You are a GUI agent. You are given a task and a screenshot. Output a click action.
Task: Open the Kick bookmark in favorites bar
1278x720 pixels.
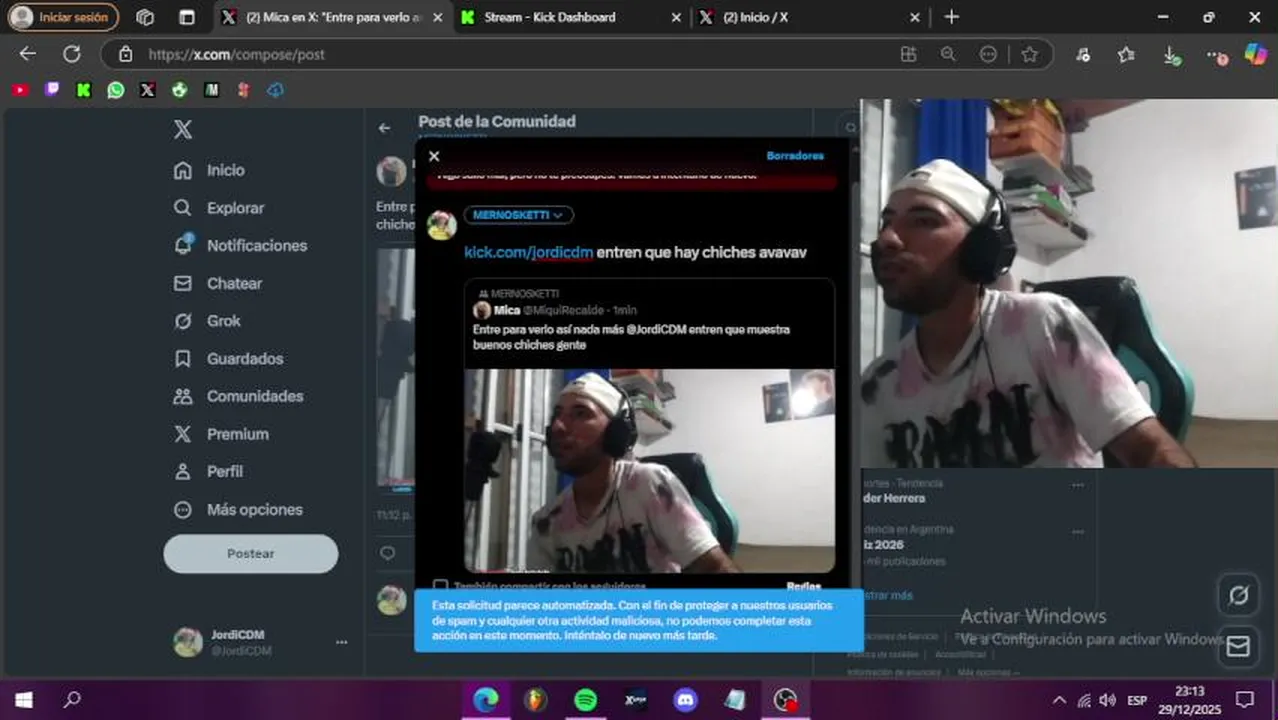click(x=84, y=90)
